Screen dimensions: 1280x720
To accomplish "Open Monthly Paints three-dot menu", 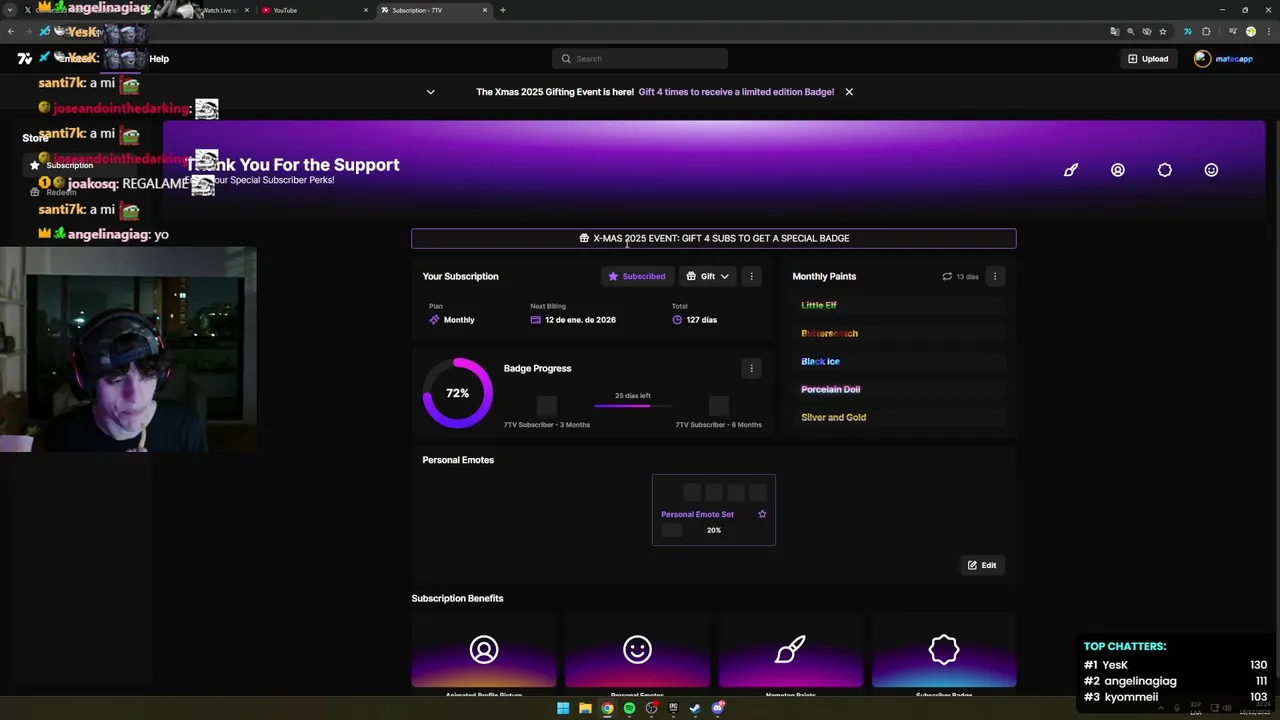I will (x=995, y=276).
